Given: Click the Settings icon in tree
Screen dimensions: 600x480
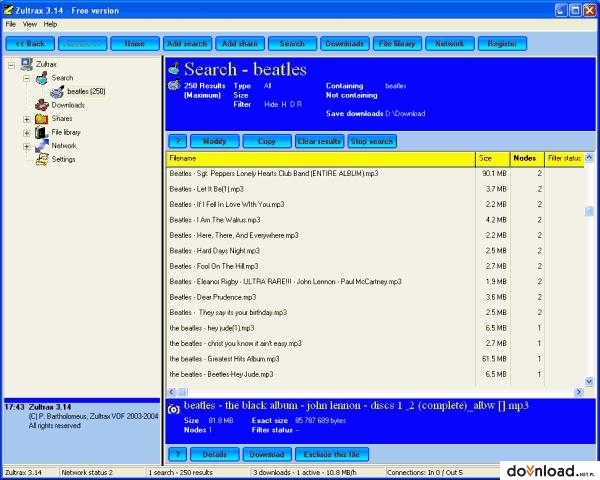Looking at the screenshot, I should (42, 159).
